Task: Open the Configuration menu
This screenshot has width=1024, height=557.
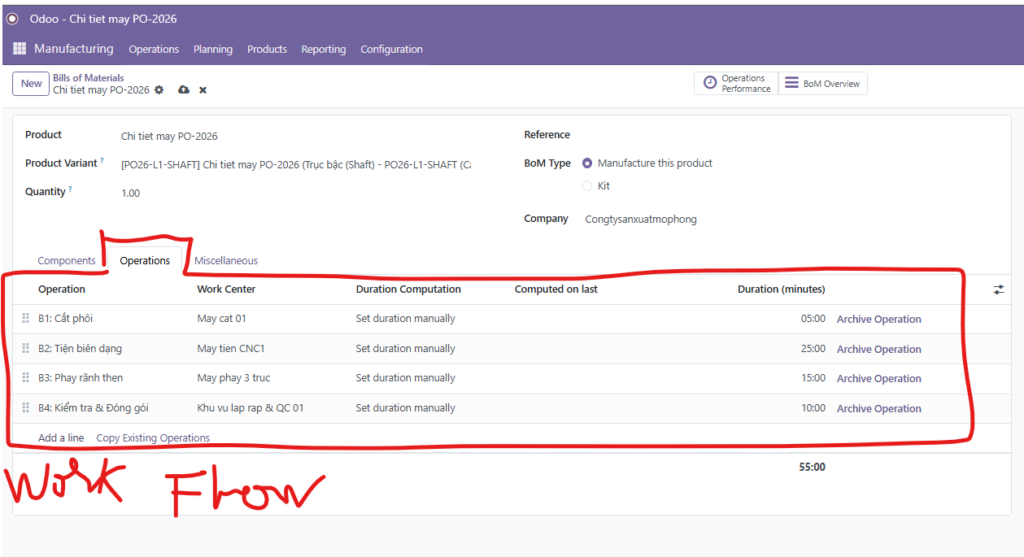Action: pyautogui.click(x=391, y=49)
